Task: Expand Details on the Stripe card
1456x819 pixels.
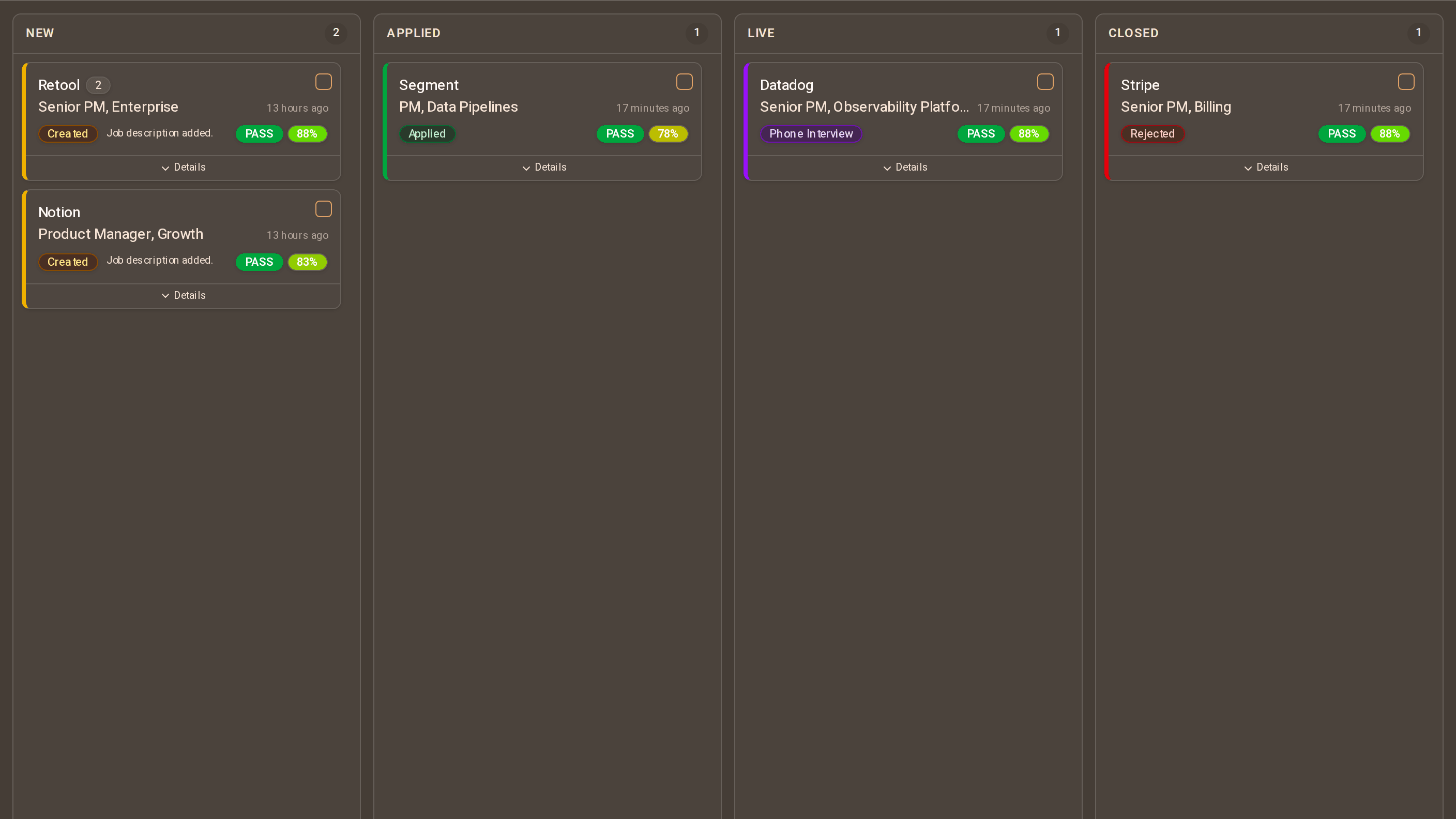Action: click(1266, 168)
